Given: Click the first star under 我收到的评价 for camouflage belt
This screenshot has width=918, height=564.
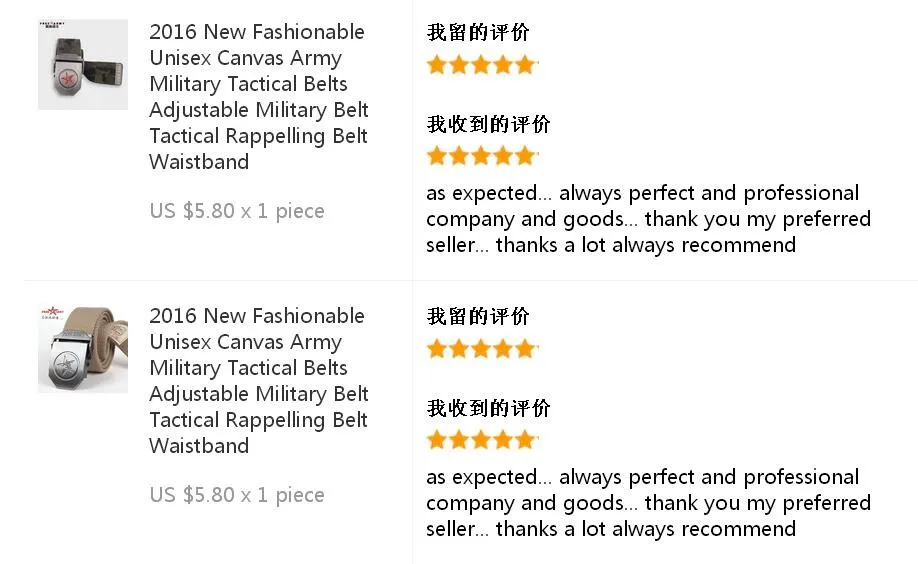Looking at the screenshot, I should (437, 156).
